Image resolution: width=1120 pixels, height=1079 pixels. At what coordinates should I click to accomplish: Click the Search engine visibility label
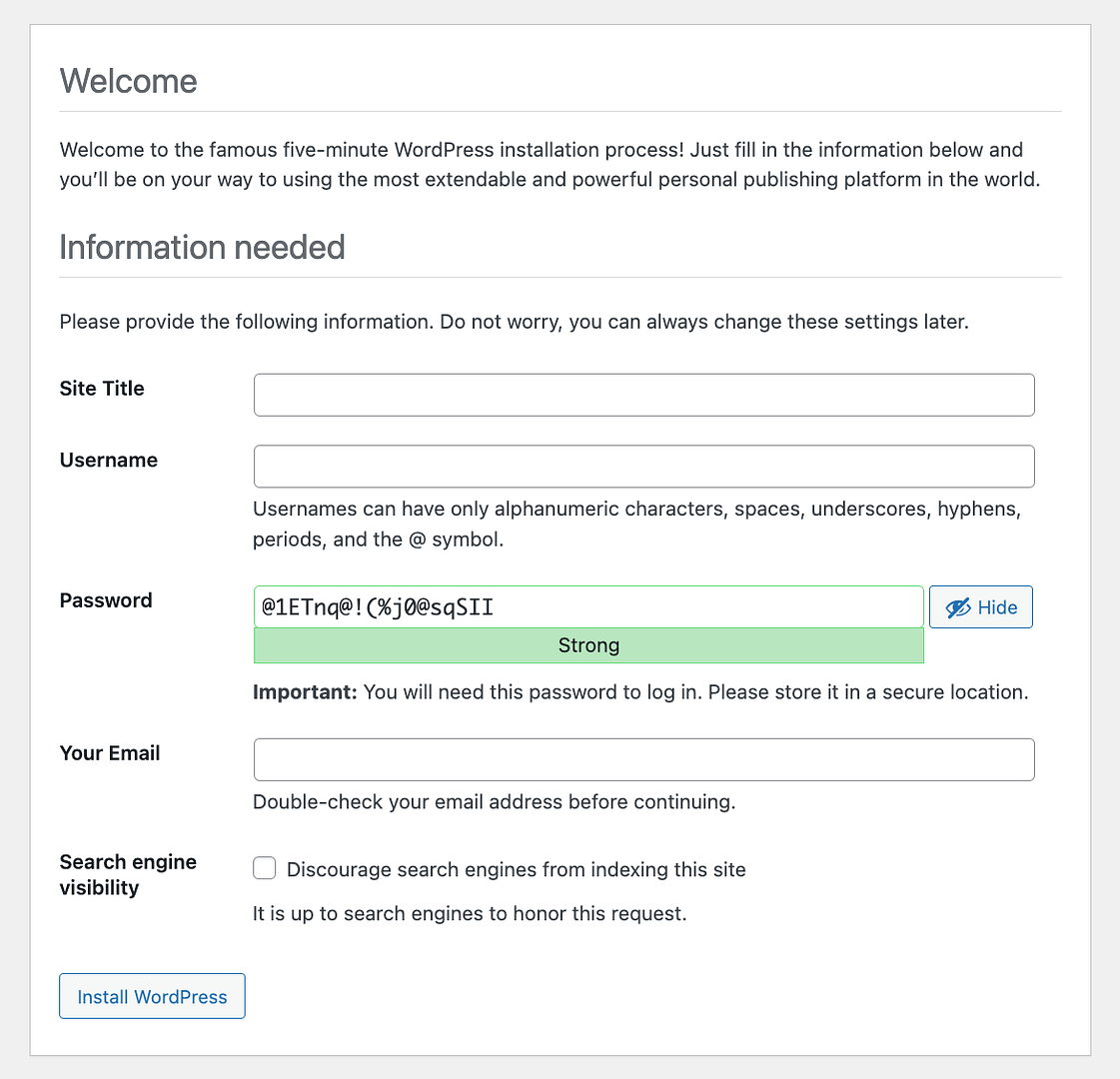[128, 874]
